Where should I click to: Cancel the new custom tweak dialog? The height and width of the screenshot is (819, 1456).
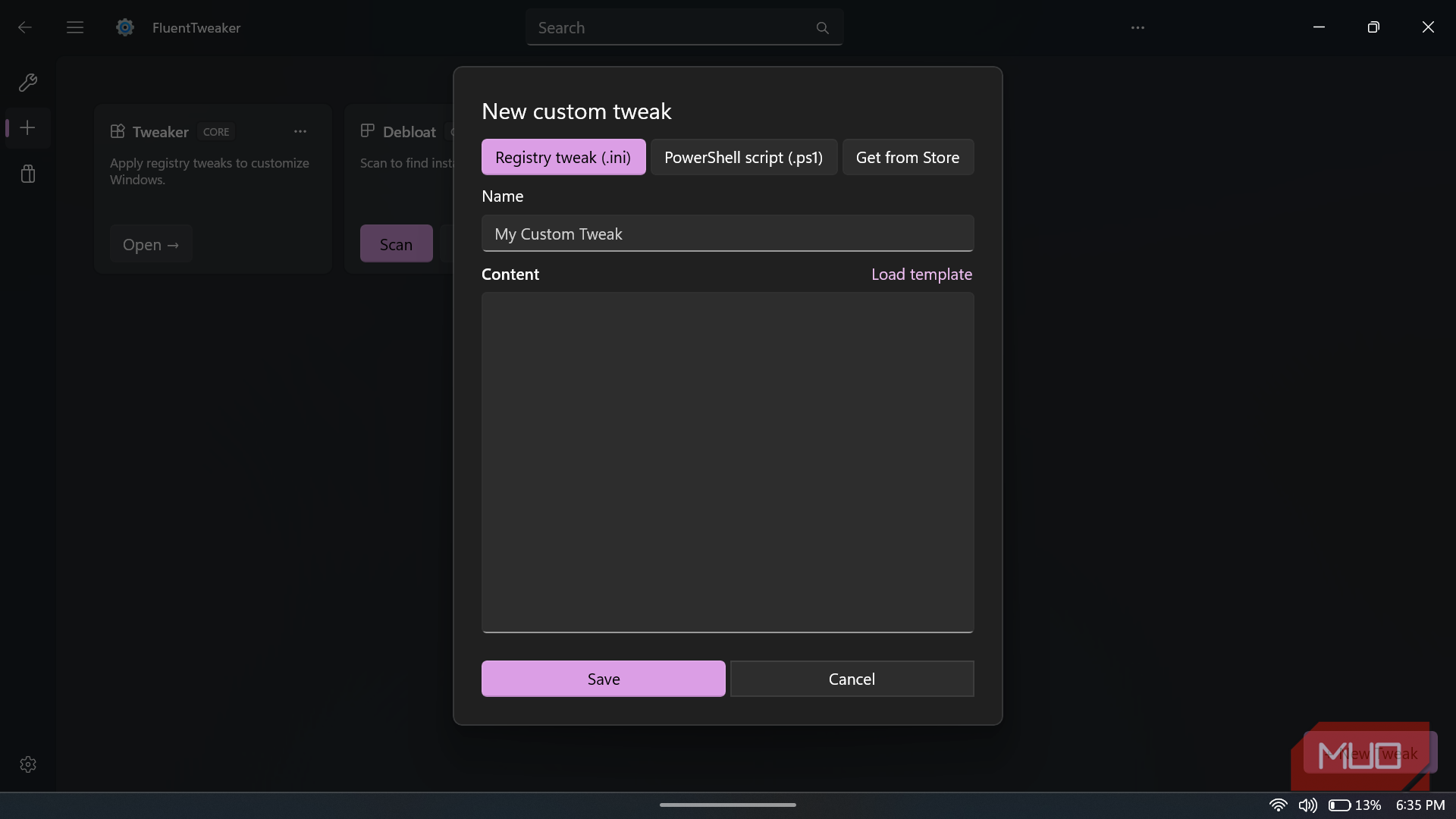[852, 679]
